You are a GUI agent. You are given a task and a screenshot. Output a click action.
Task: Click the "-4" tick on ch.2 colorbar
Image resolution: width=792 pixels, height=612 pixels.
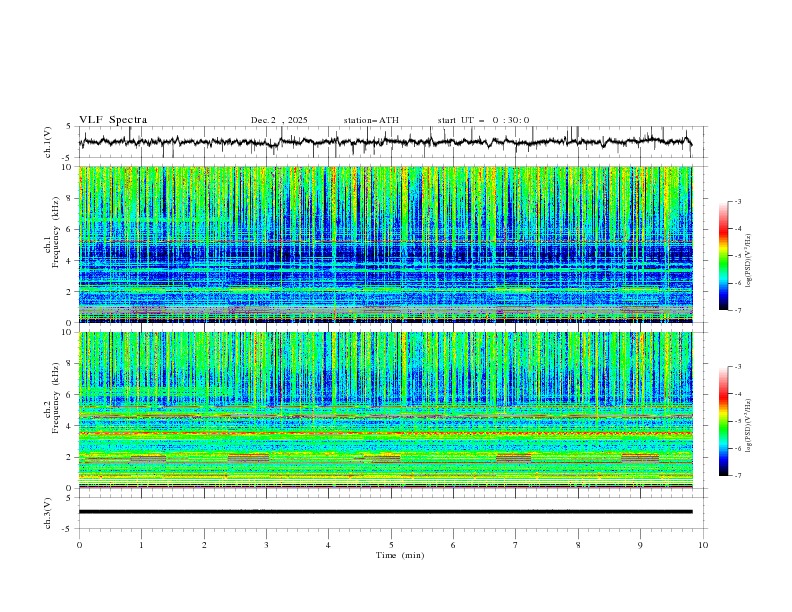737,394
